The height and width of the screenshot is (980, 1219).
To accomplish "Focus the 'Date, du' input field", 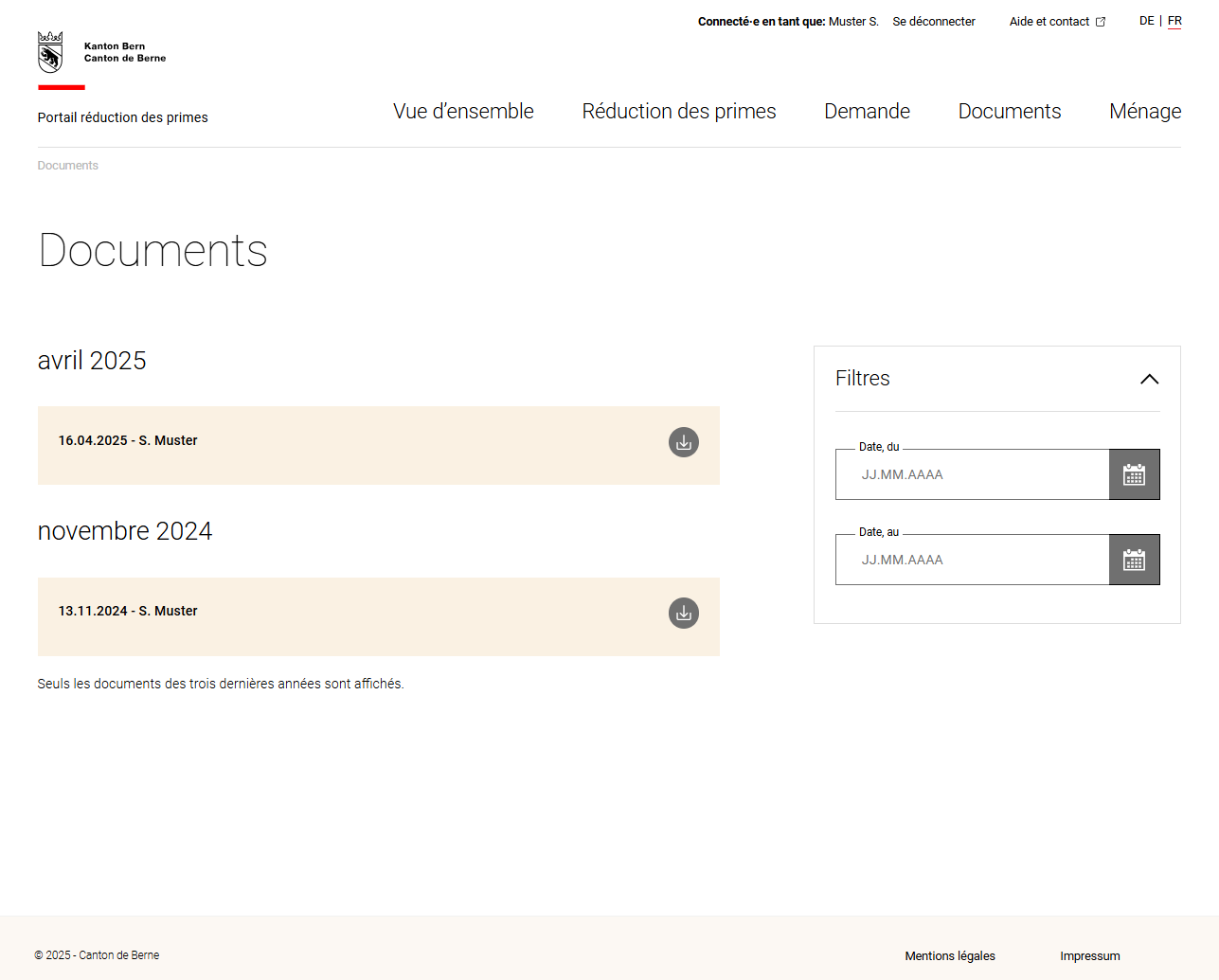I will (x=972, y=474).
